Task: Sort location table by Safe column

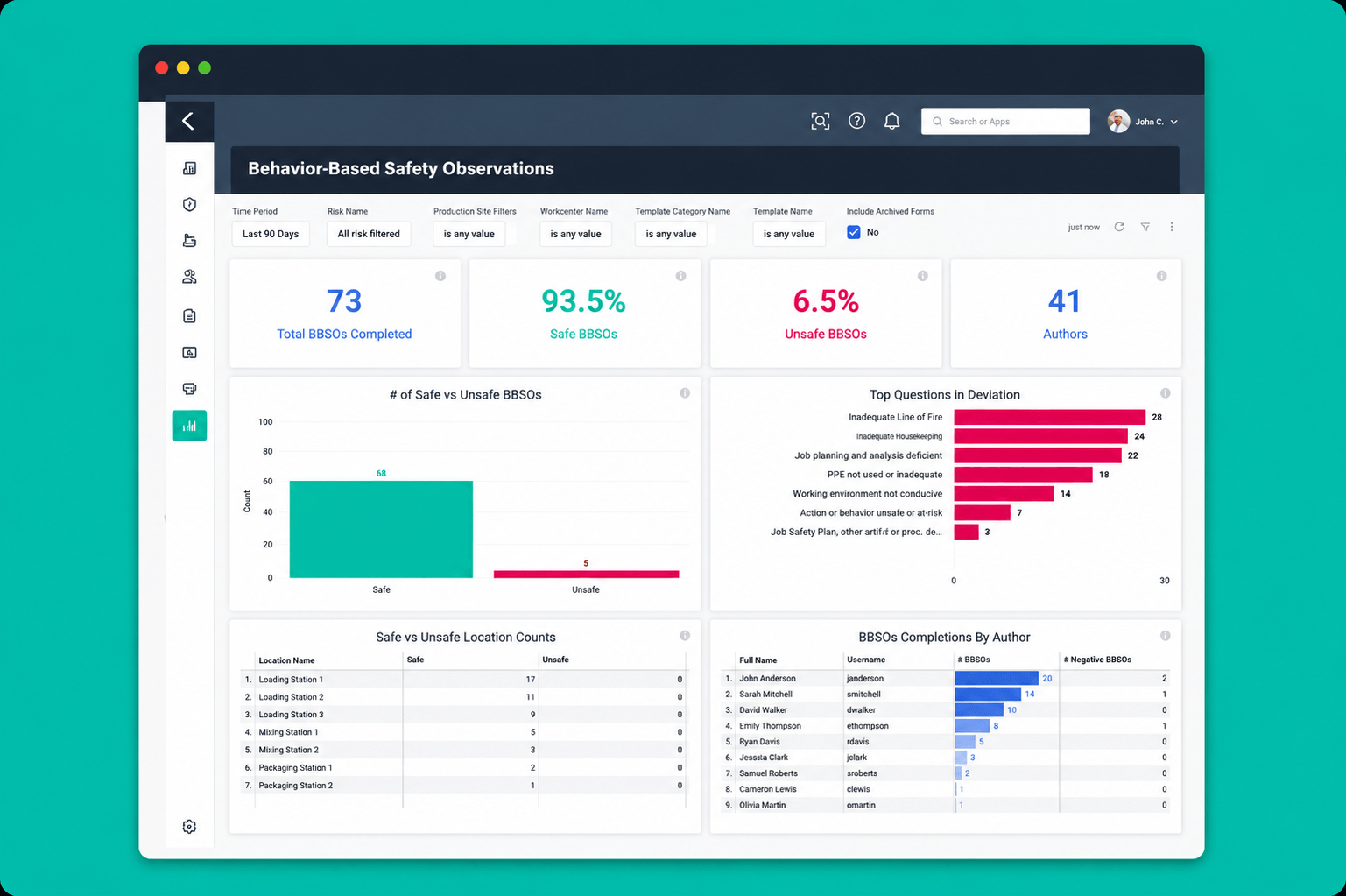Action: click(415, 660)
